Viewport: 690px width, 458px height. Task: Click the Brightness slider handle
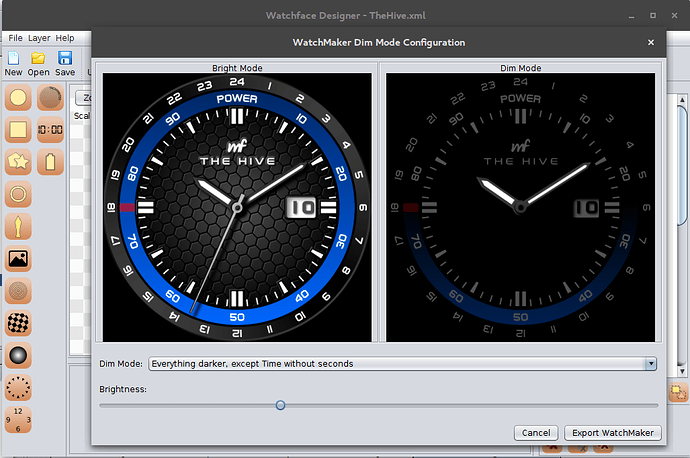click(x=280, y=405)
